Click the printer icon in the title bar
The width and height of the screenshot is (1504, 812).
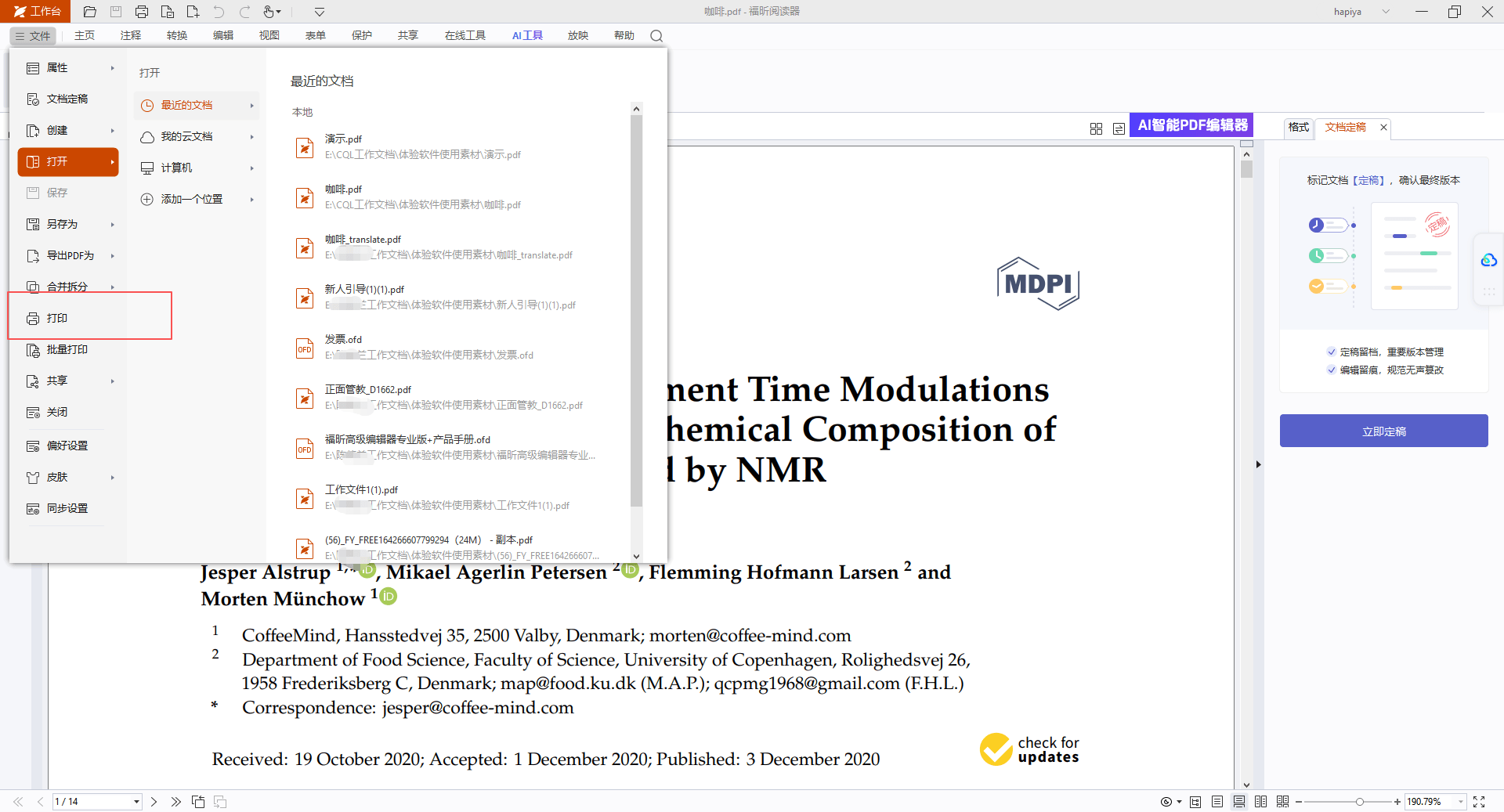pyautogui.click(x=142, y=12)
